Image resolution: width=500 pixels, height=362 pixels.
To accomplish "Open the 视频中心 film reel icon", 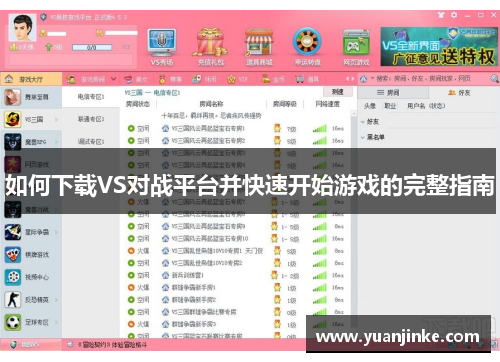I will point(13,277).
